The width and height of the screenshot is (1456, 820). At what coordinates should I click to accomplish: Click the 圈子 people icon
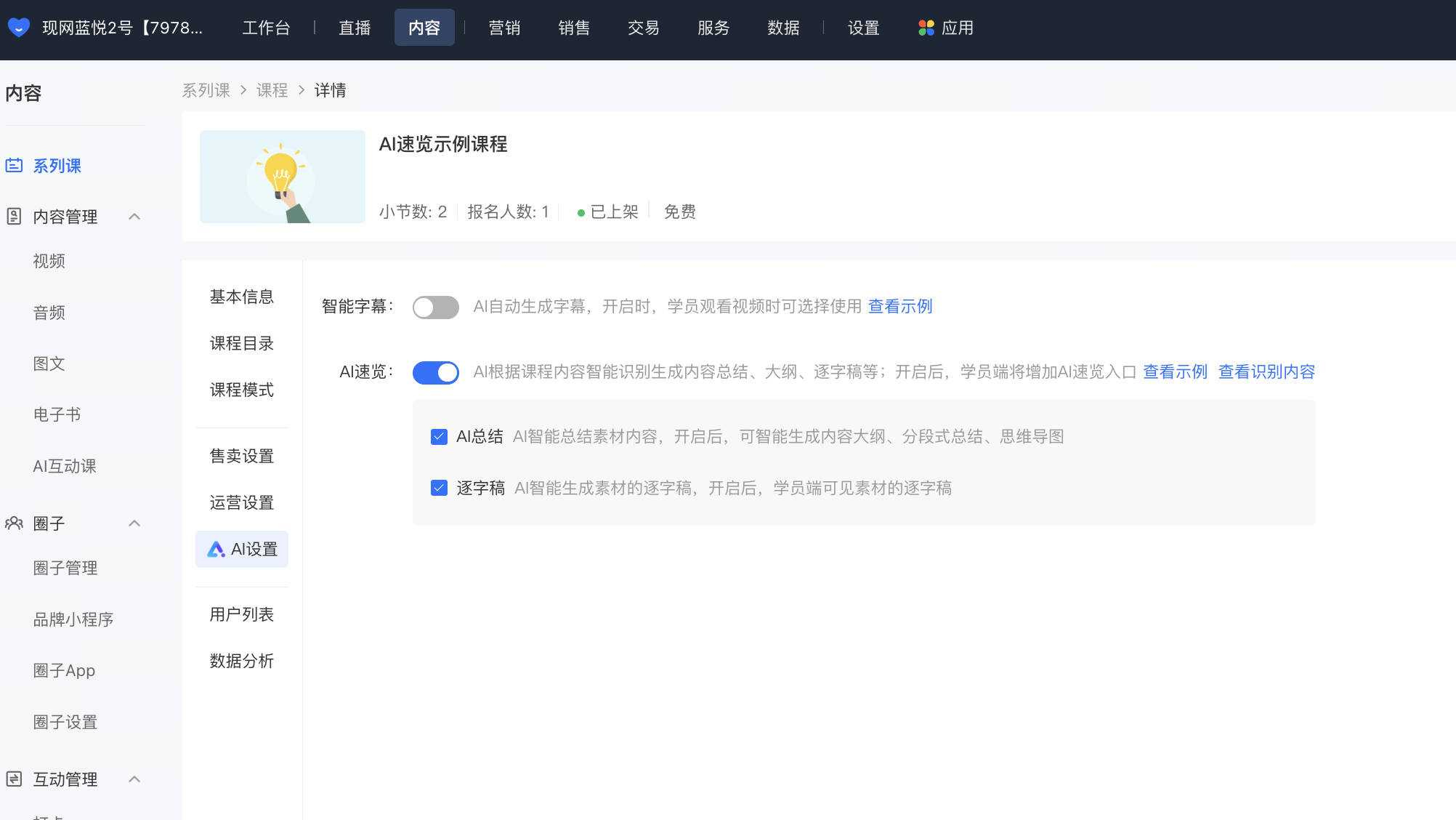coord(14,523)
